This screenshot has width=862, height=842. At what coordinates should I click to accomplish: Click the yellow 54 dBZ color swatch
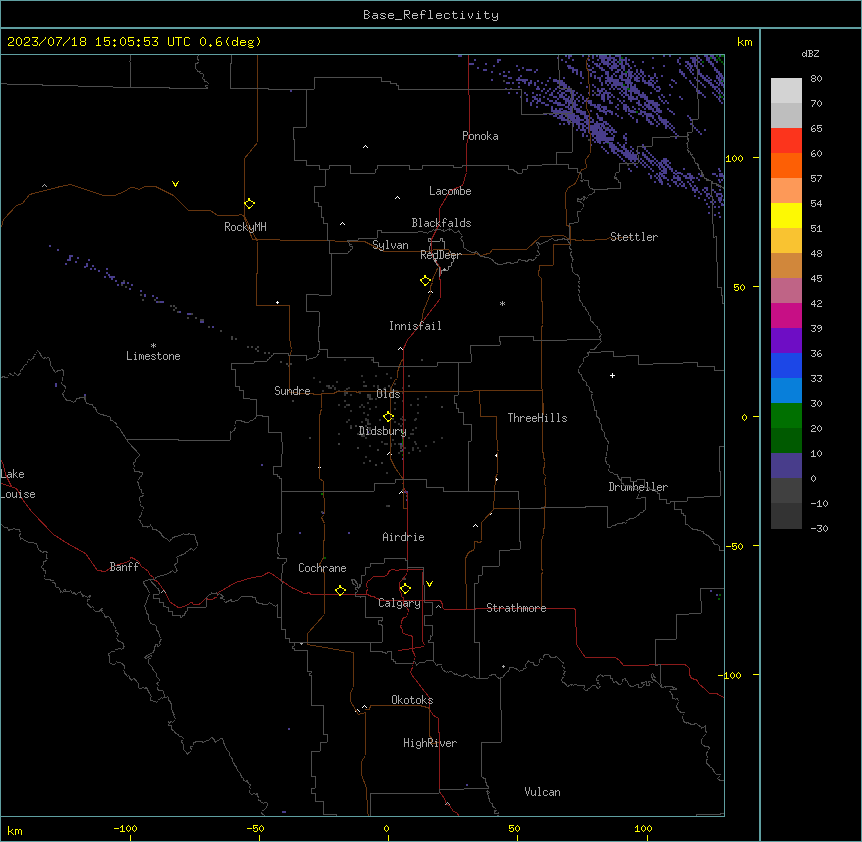click(x=786, y=215)
